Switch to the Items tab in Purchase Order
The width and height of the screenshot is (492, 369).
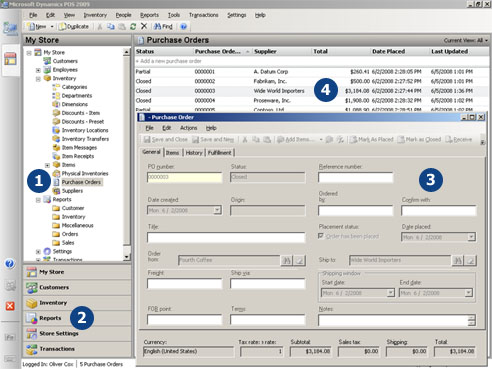(173, 153)
